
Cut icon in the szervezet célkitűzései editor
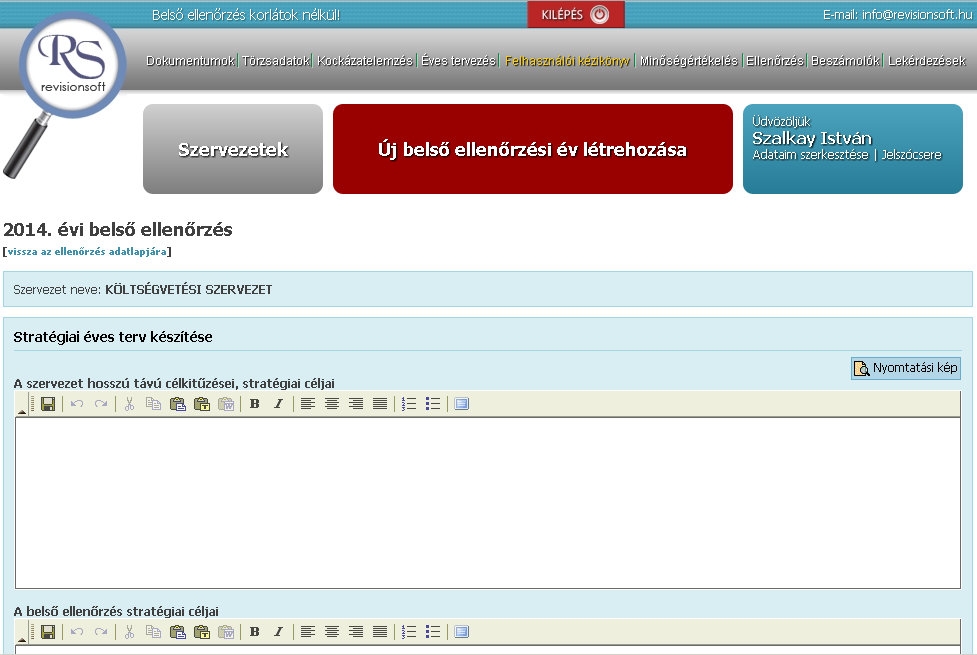(x=130, y=404)
